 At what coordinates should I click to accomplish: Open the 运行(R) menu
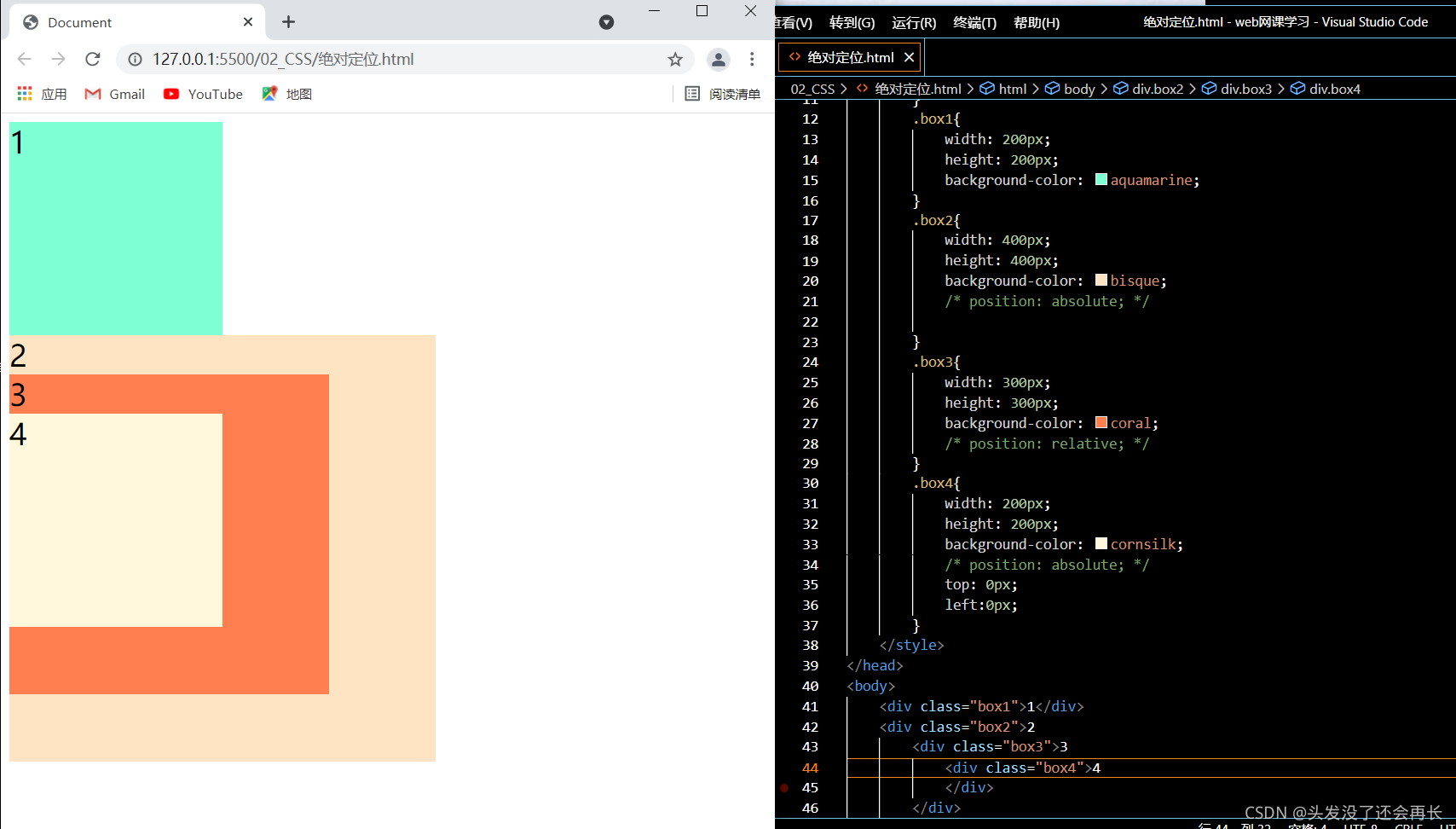point(914,22)
